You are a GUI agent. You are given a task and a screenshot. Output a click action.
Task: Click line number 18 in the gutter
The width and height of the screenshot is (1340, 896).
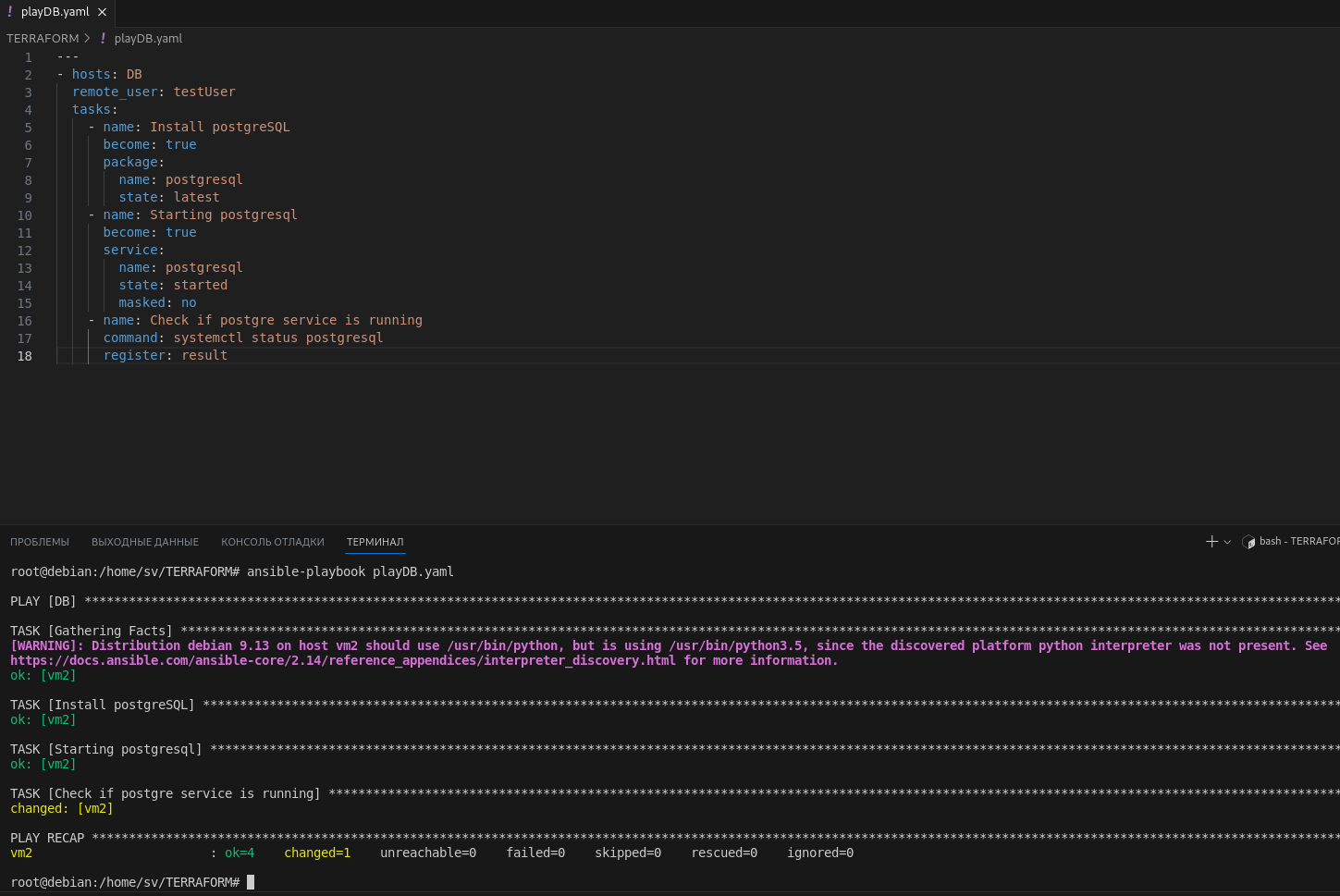click(x=25, y=355)
